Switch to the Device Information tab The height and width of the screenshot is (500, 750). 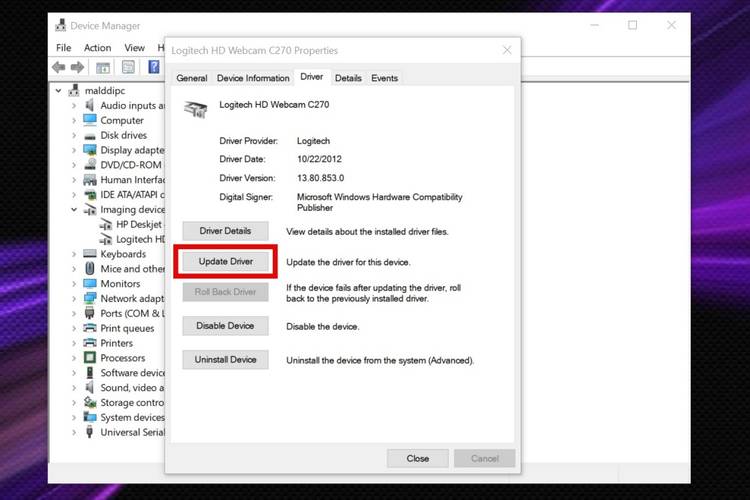(253, 78)
